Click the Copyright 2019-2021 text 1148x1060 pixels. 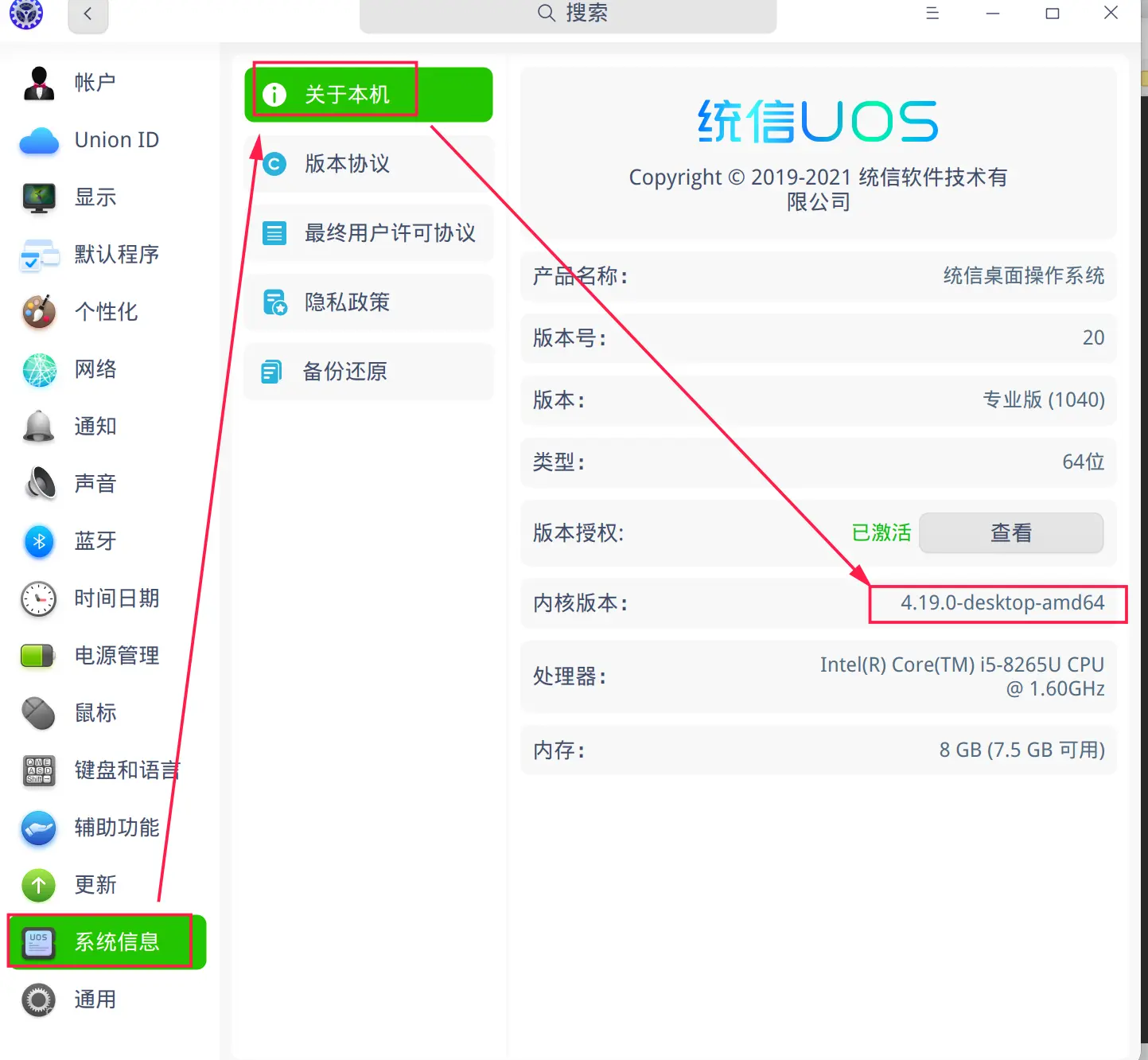pos(818,189)
